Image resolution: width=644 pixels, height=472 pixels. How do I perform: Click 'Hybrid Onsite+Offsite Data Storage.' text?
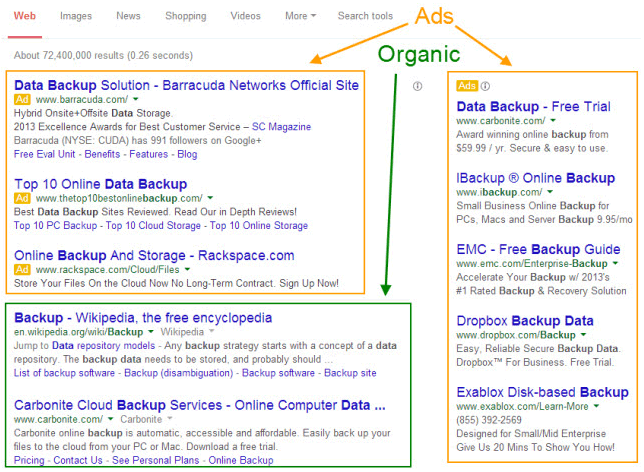(x=94, y=113)
